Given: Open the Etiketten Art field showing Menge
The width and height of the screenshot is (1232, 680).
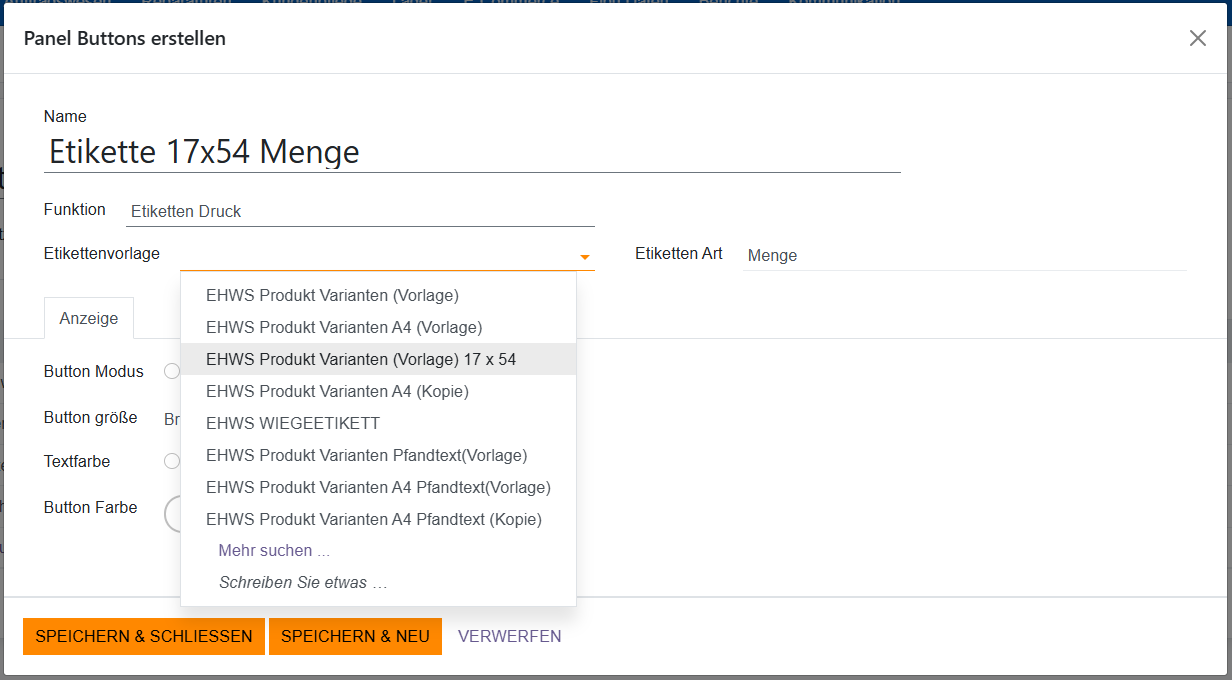Looking at the screenshot, I should [x=964, y=255].
